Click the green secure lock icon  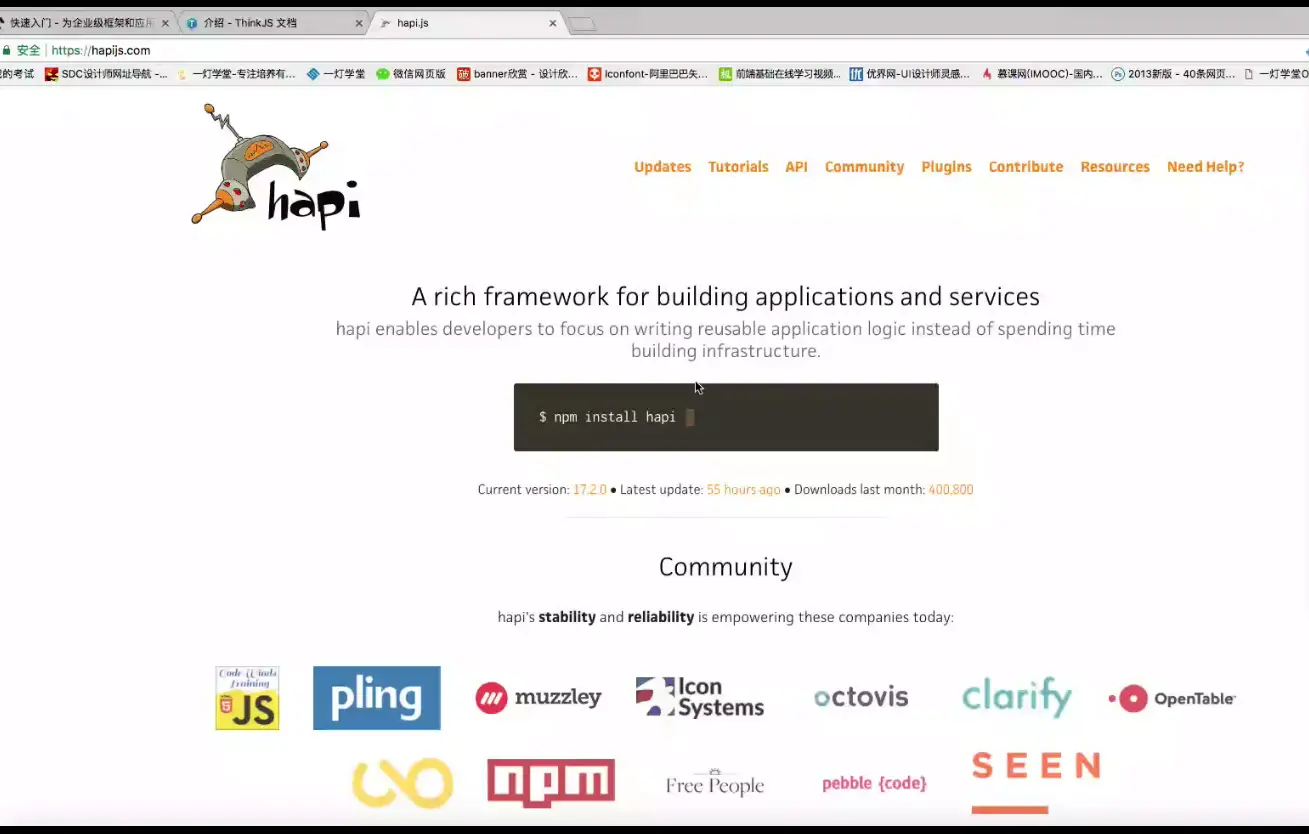click(x=6, y=50)
